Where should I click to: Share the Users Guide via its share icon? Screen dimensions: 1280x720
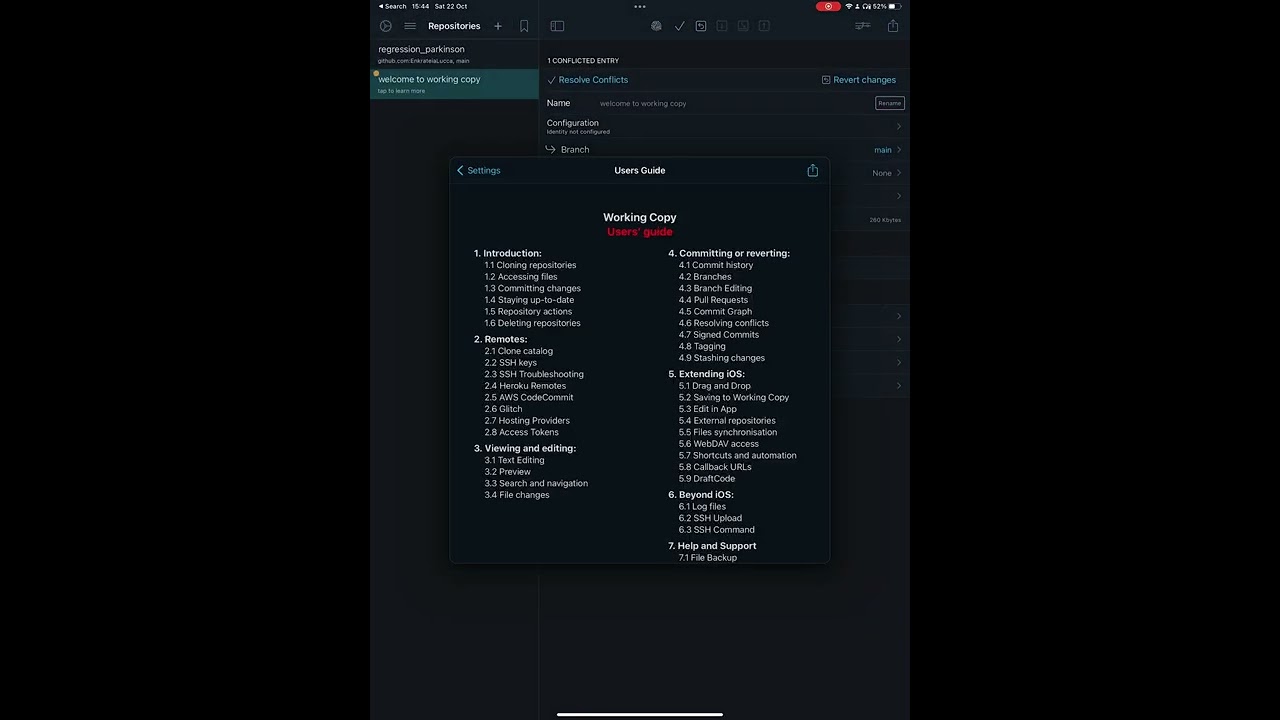click(813, 170)
